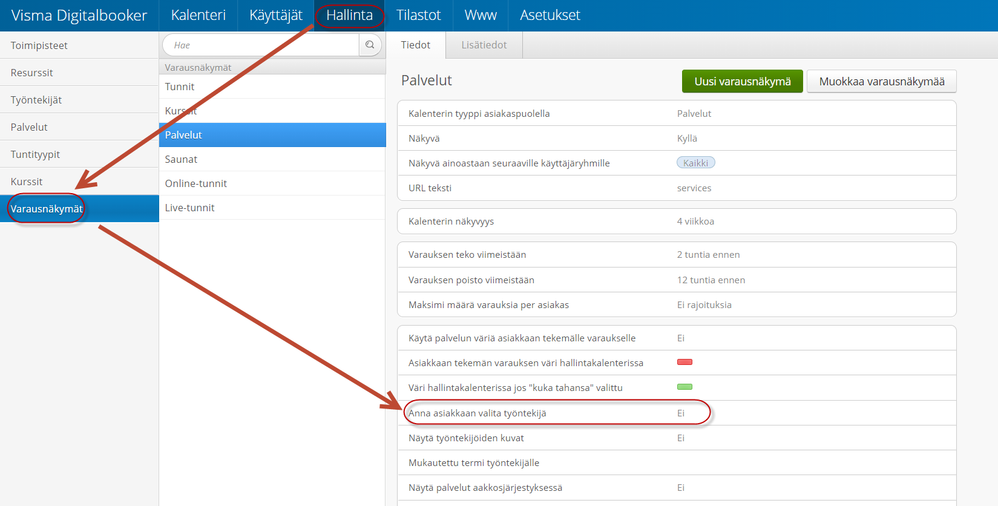Click the Varauksen poisto viimeistään label
This screenshot has height=506, width=998.
[x=471, y=280]
